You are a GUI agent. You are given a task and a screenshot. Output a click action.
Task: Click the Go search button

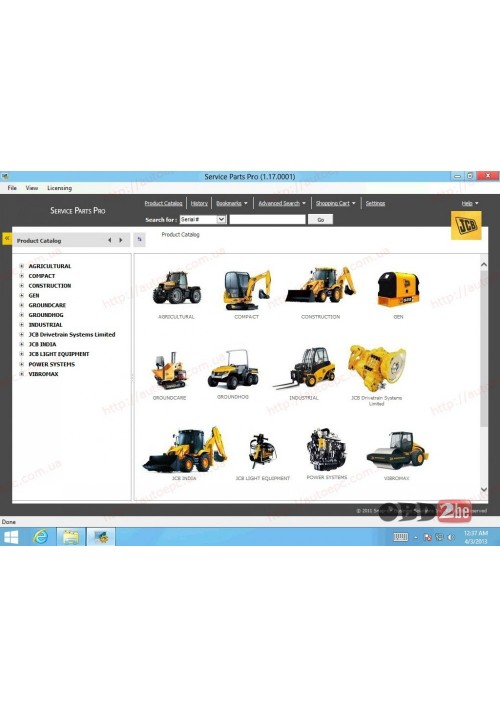321,219
